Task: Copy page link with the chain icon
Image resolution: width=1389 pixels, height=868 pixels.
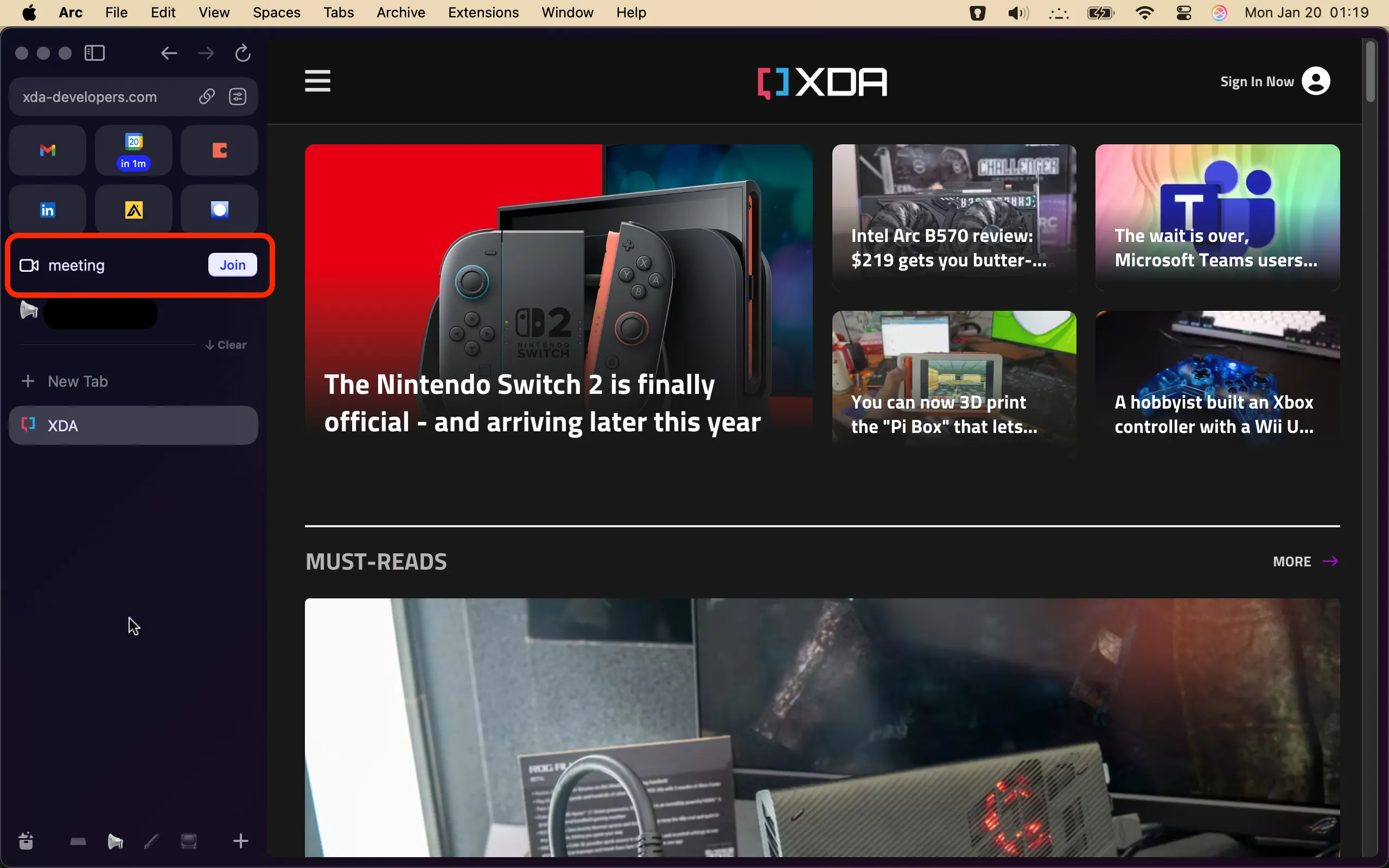Action: 207,97
